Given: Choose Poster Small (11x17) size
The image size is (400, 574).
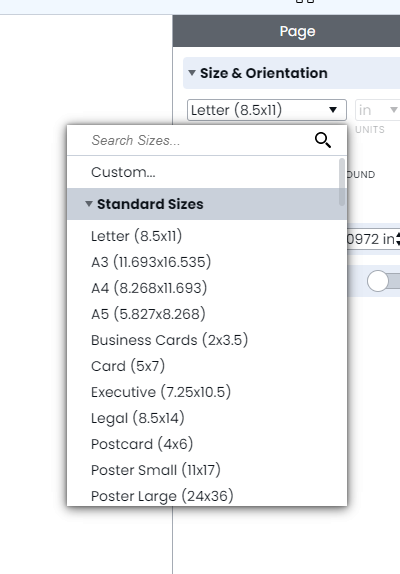Looking at the screenshot, I should tap(156, 470).
